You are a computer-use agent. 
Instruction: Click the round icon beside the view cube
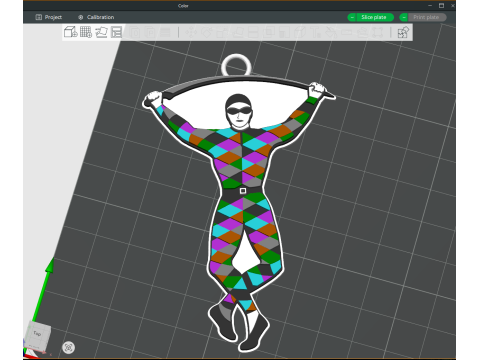[69, 348]
